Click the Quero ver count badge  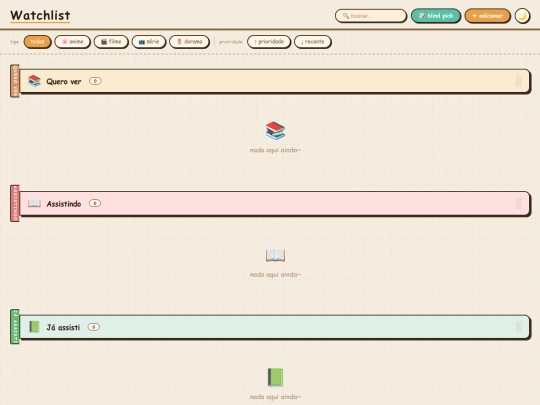(x=95, y=81)
